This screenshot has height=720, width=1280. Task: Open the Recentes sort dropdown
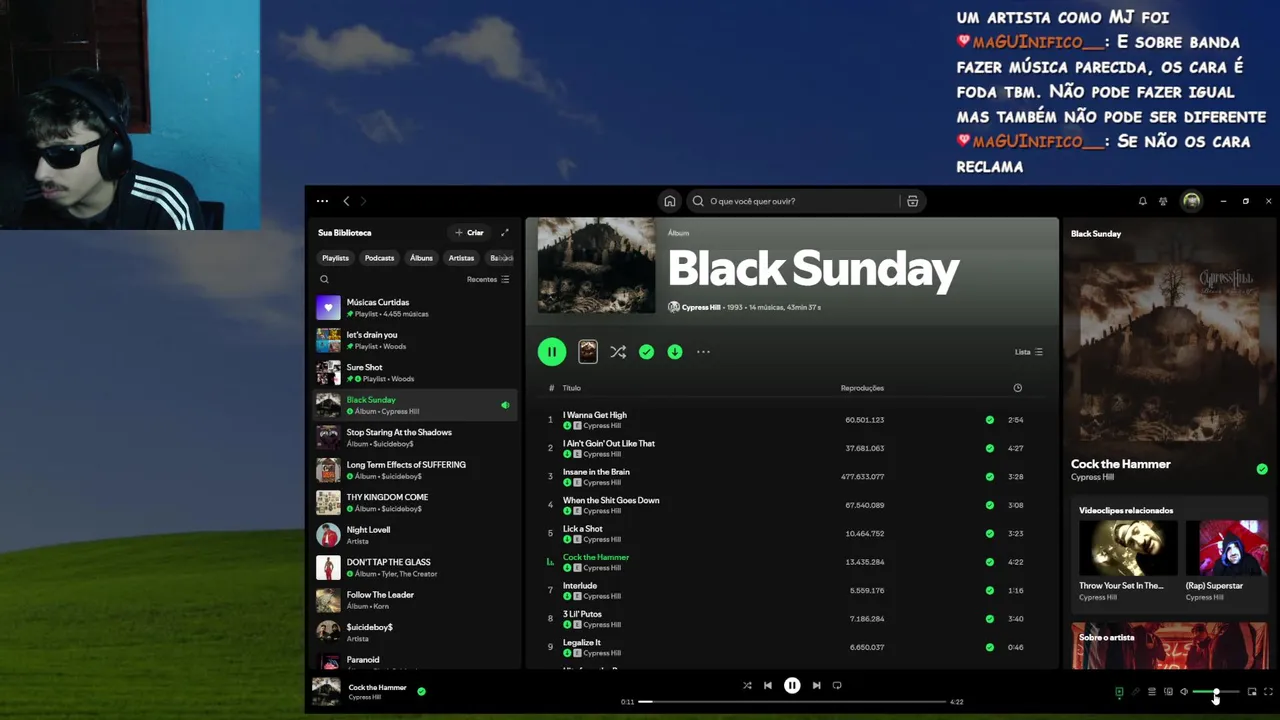[x=488, y=279]
